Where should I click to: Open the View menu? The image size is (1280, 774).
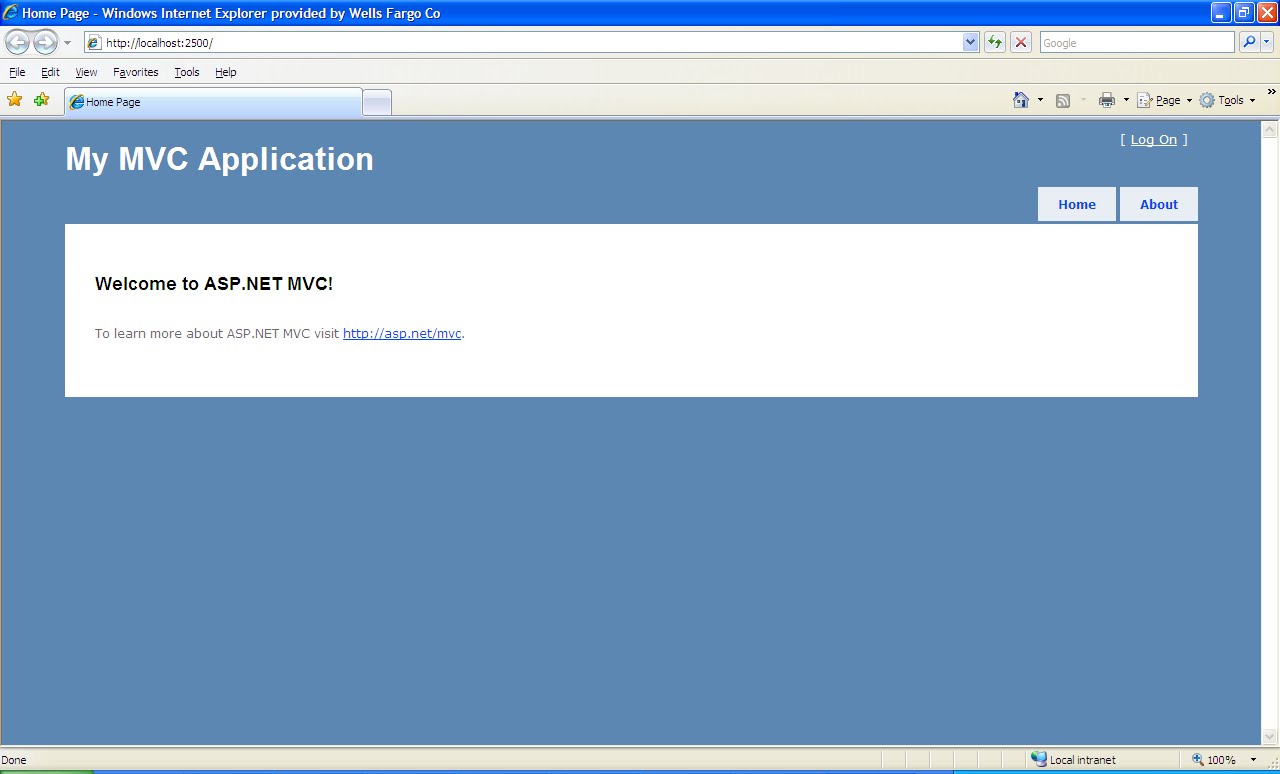pos(86,72)
